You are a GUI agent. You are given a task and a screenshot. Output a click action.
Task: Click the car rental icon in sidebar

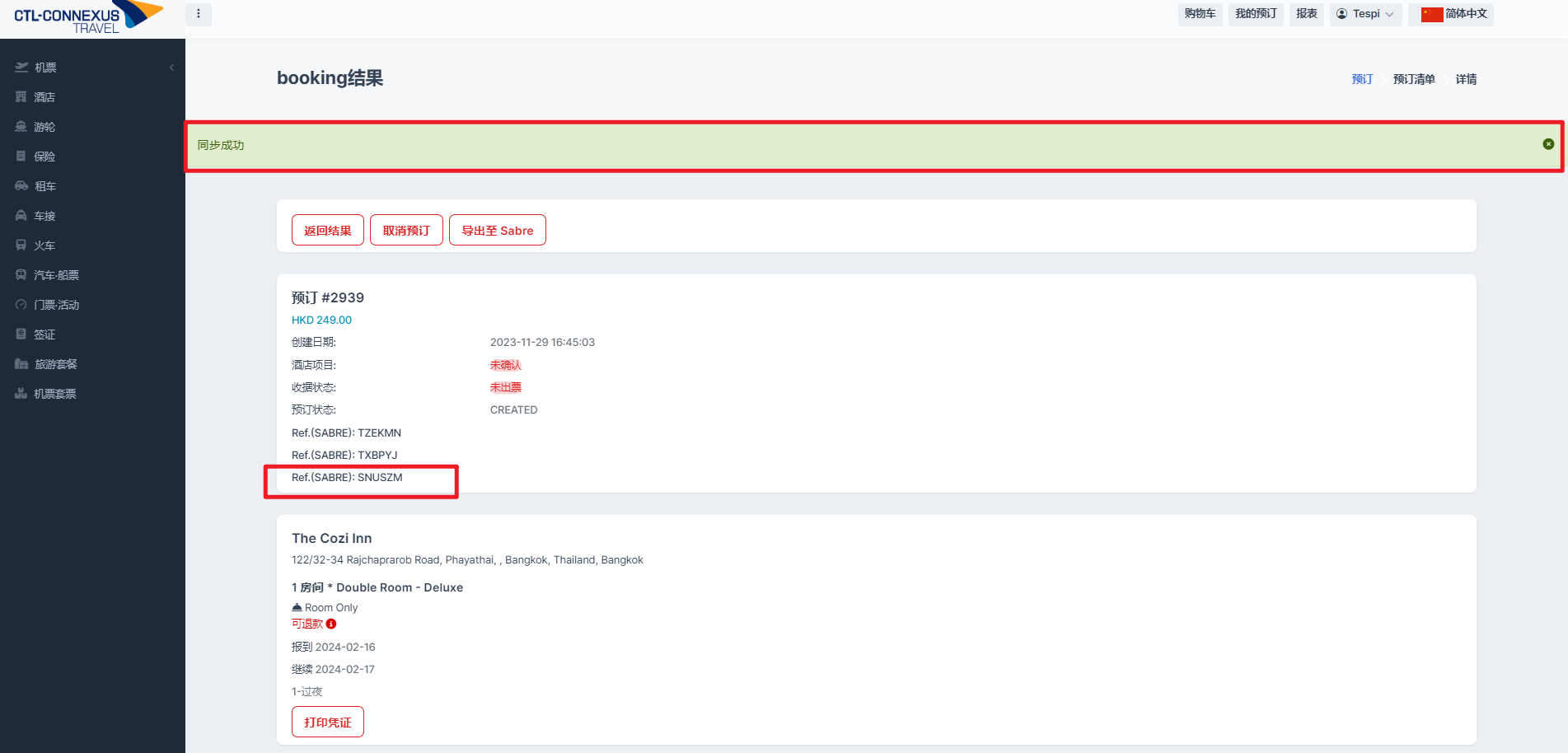[21, 186]
